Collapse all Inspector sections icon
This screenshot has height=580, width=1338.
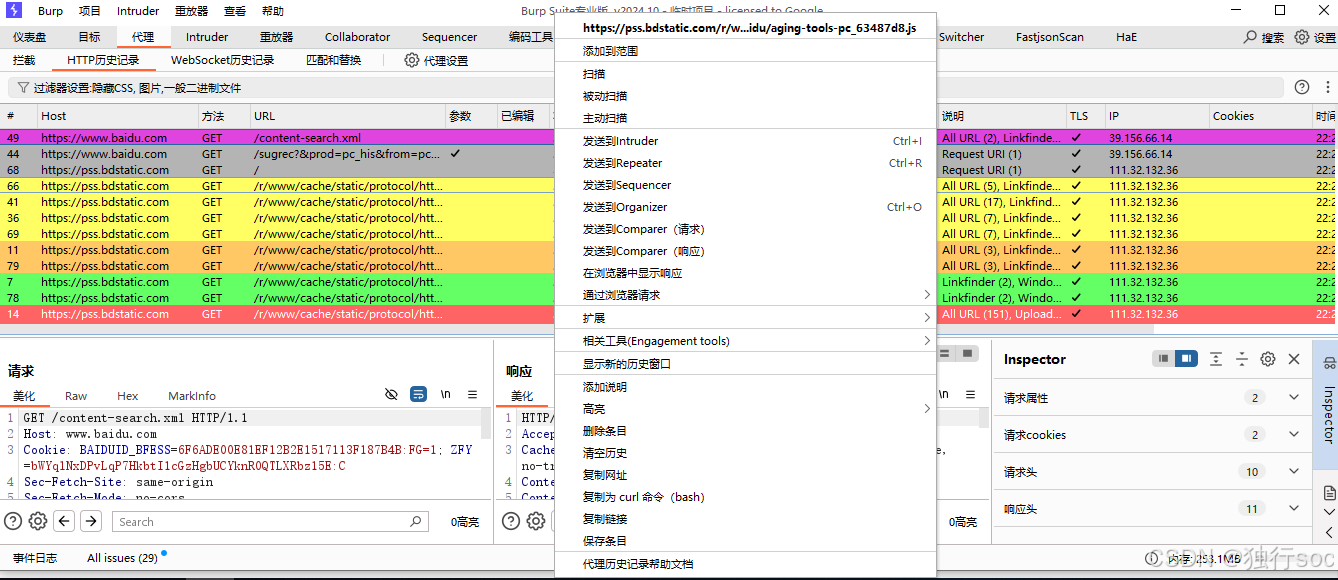(x=1242, y=359)
